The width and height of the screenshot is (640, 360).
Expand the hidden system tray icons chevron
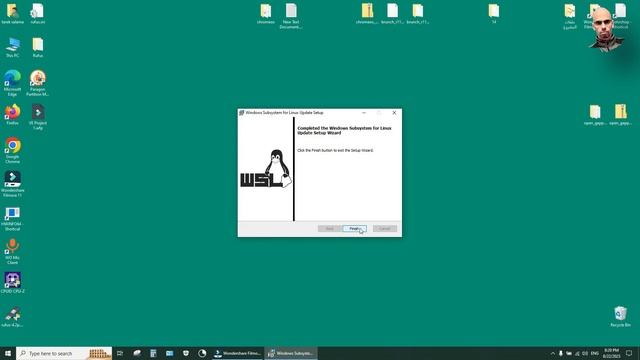click(x=553, y=353)
